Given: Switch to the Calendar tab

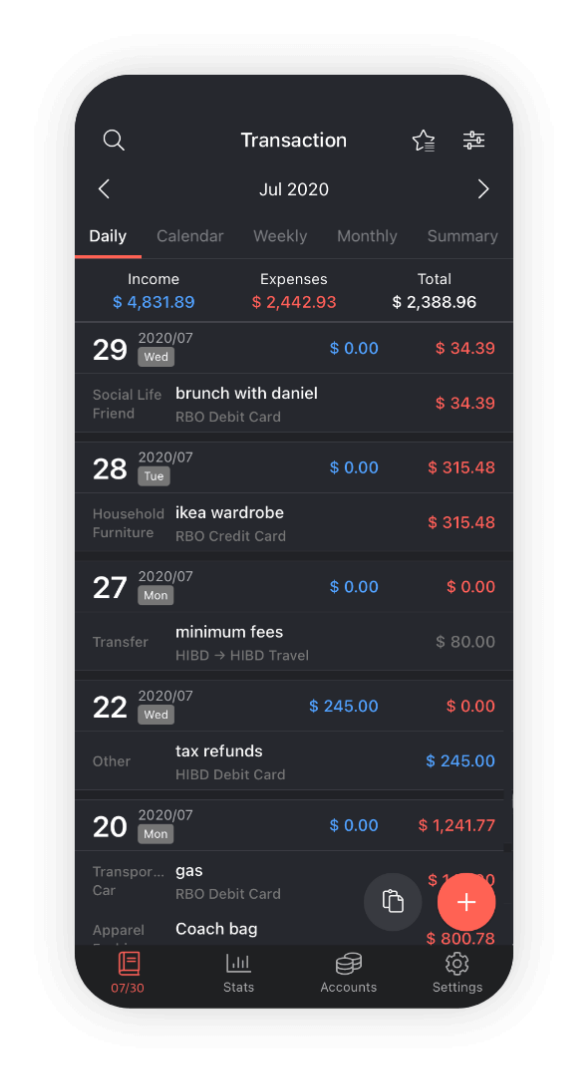Looking at the screenshot, I should point(190,236).
